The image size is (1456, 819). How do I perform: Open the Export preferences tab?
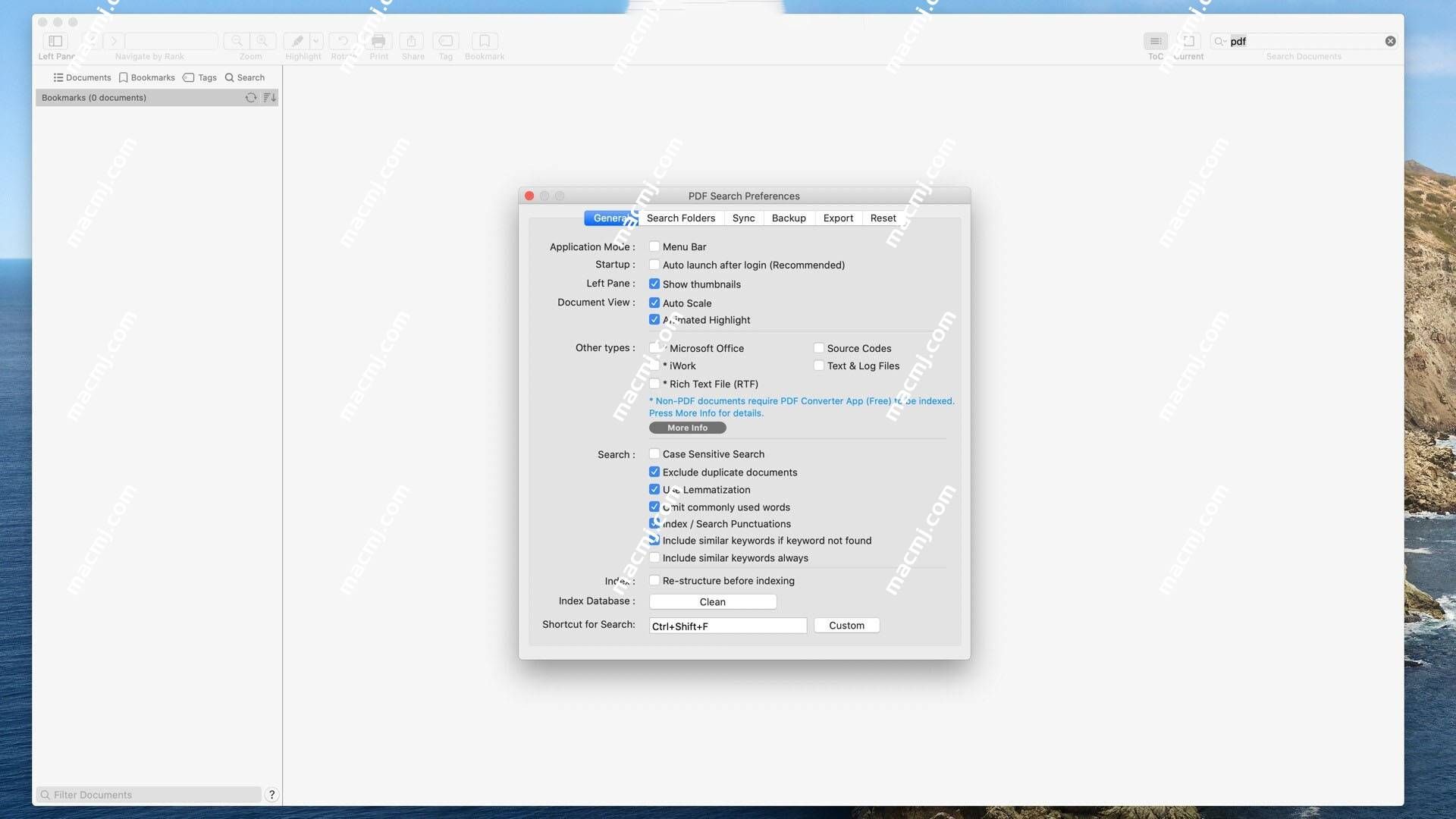tap(837, 218)
